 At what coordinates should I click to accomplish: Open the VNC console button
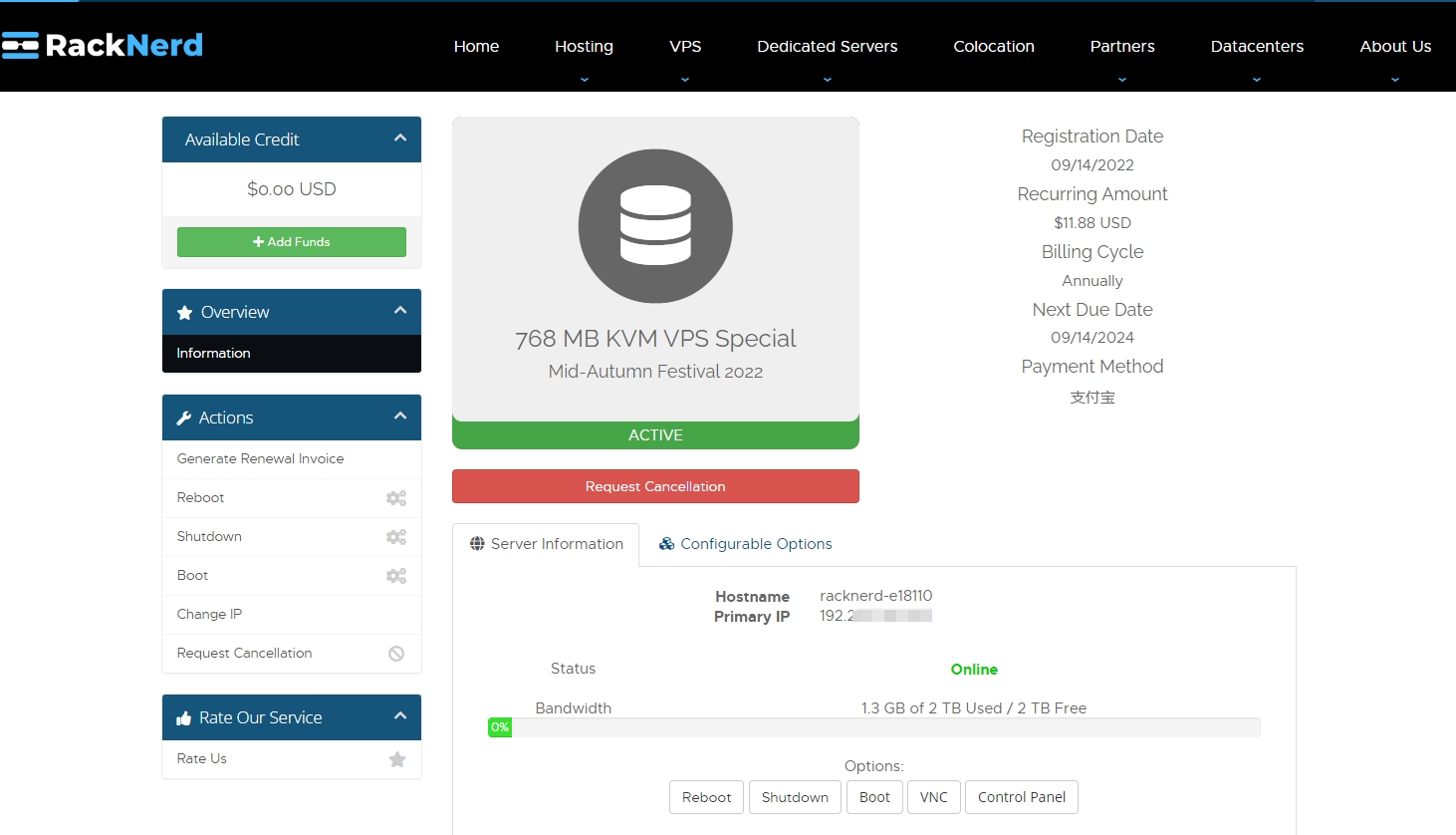pyautogui.click(x=934, y=797)
